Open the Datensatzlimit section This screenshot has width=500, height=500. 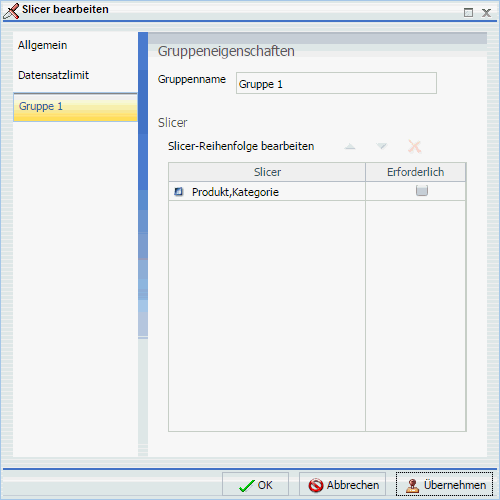(x=75, y=75)
